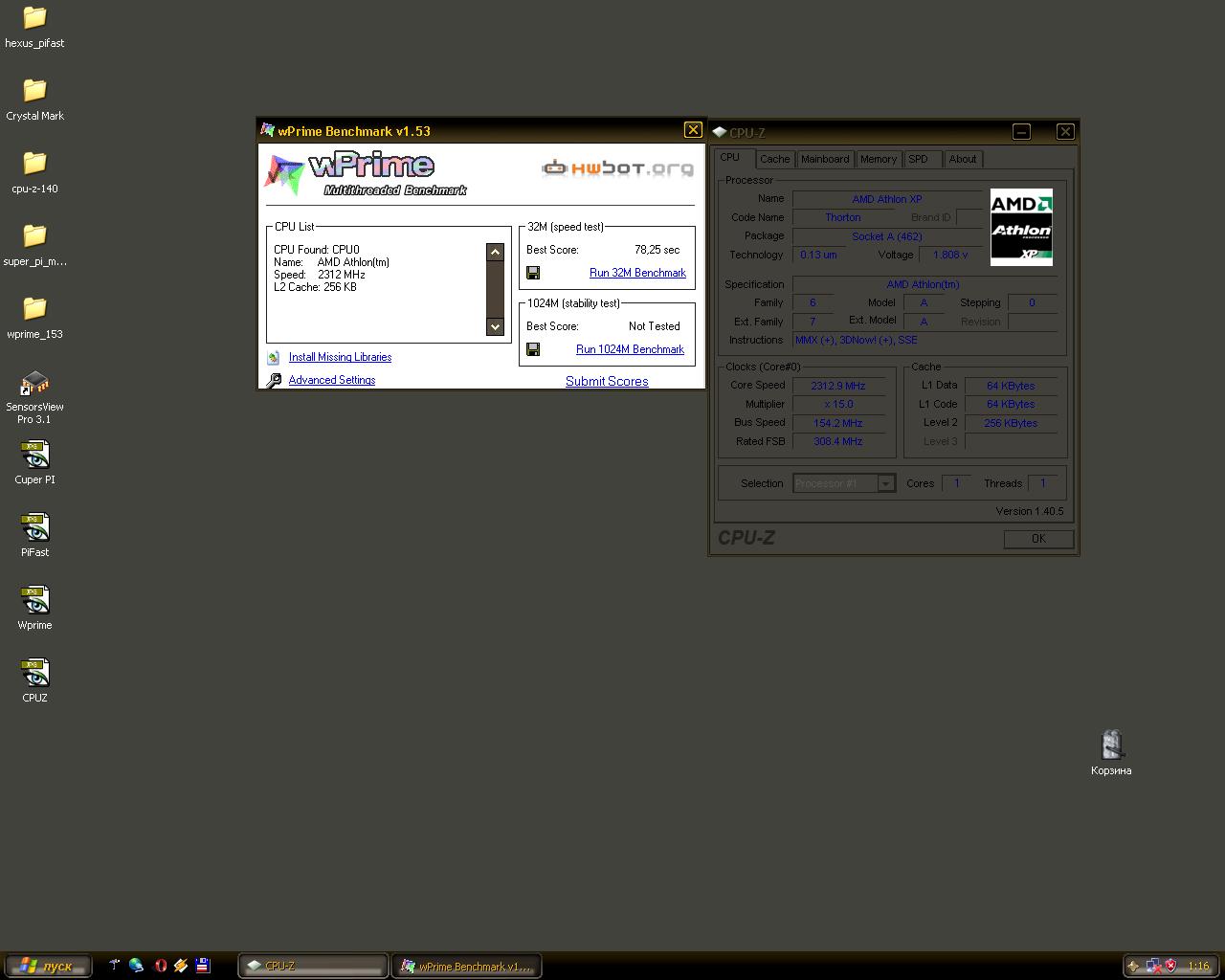Switch to the Mainboard tab in CPU-Z
This screenshot has width=1225, height=980.
click(x=825, y=159)
